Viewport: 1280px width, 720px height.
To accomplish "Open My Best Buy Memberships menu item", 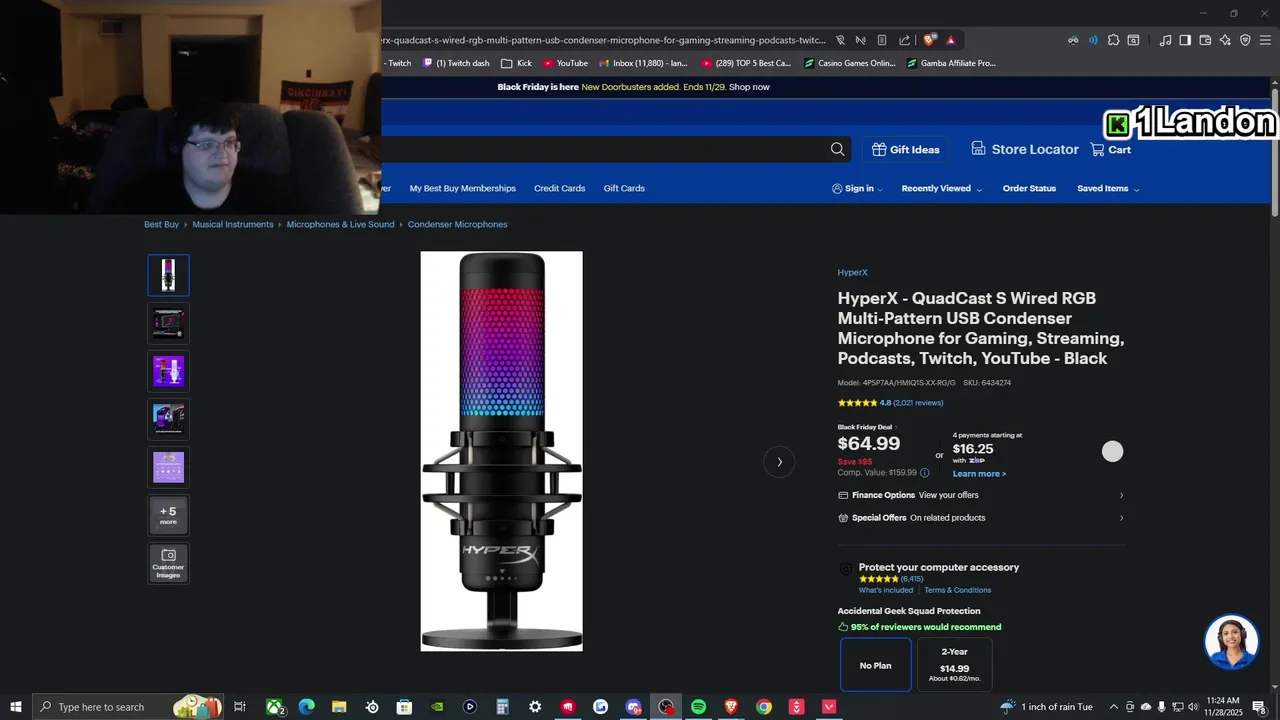I will click(462, 188).
